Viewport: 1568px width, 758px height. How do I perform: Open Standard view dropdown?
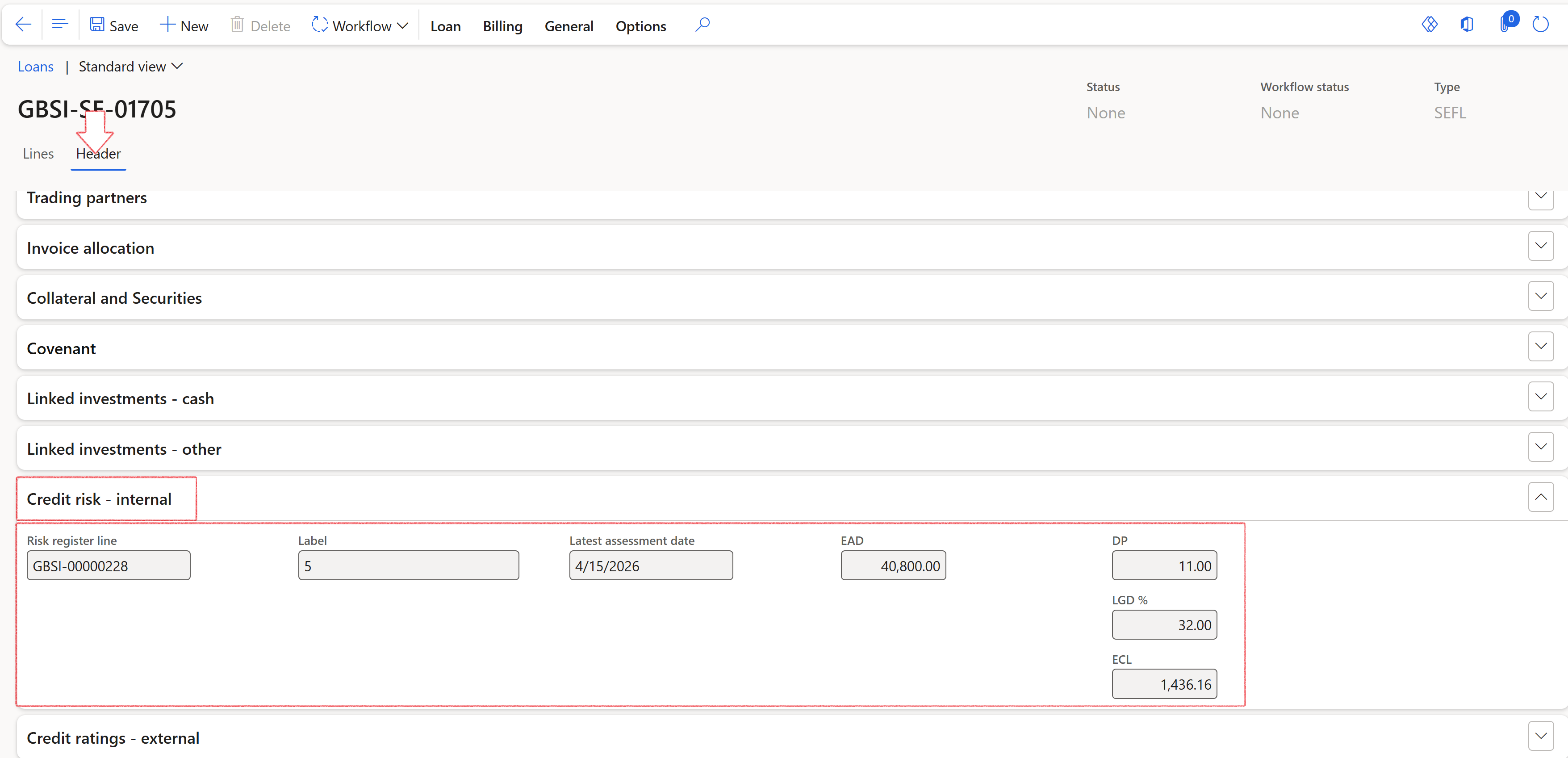(x=130, y=67)
